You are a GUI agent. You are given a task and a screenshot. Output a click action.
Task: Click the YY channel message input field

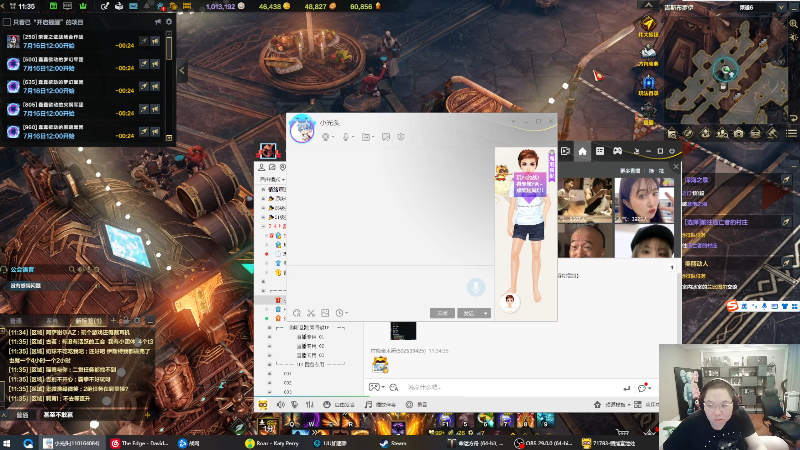(x=510, y=388)
